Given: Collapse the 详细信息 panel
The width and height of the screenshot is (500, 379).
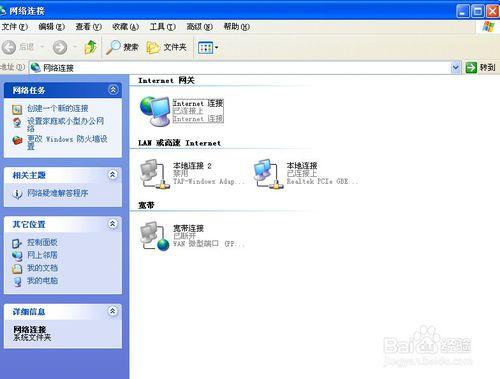Looking at the screenshot, I should (113, 311).
